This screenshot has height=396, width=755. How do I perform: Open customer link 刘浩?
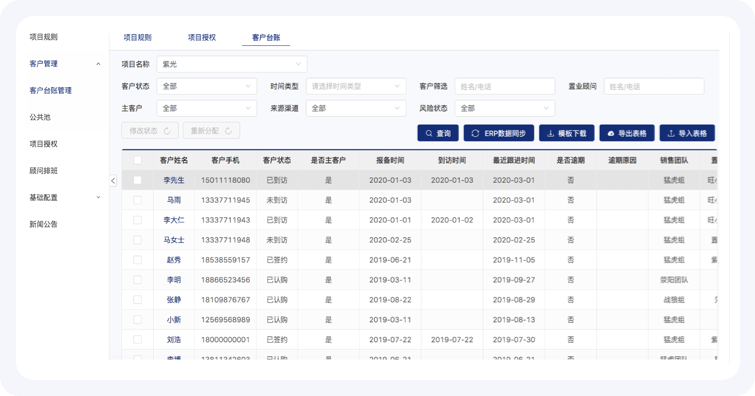(x=174, y=340)
